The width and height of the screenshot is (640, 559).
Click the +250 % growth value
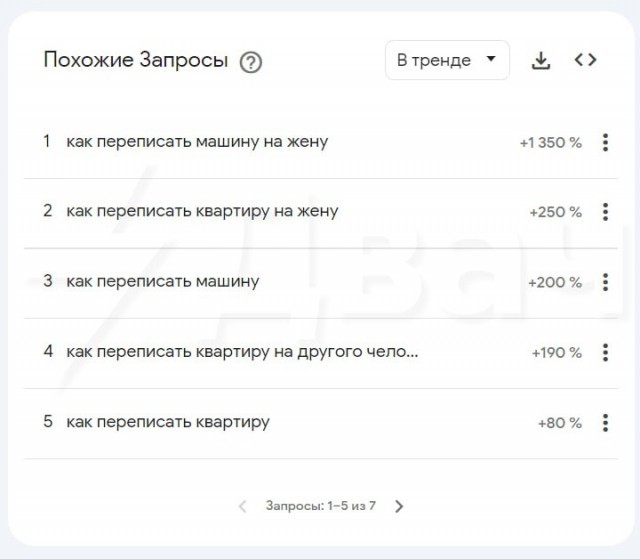click(x=555, y=213)
